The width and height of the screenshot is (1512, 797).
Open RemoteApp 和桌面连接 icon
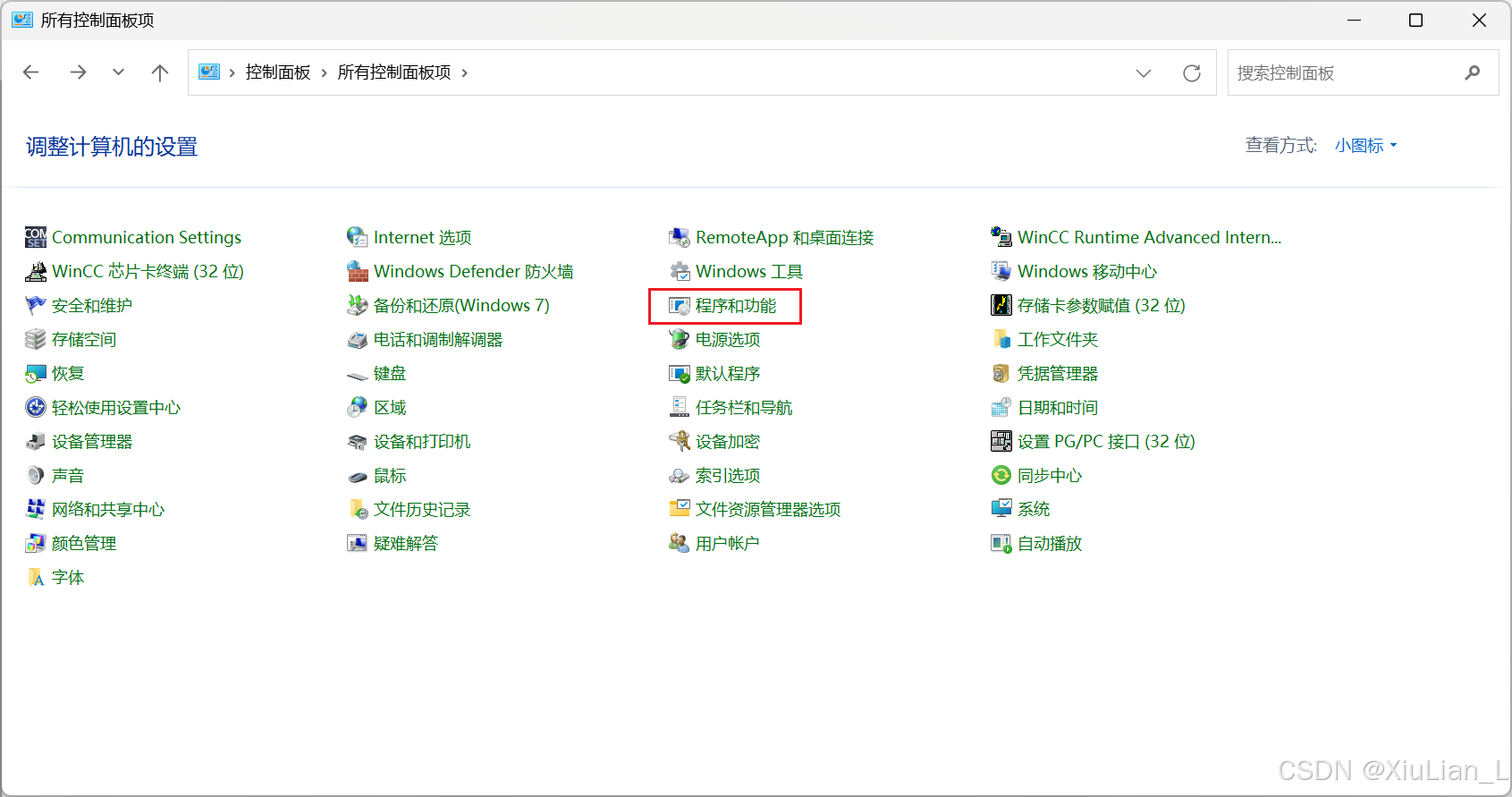coord(680,237)
